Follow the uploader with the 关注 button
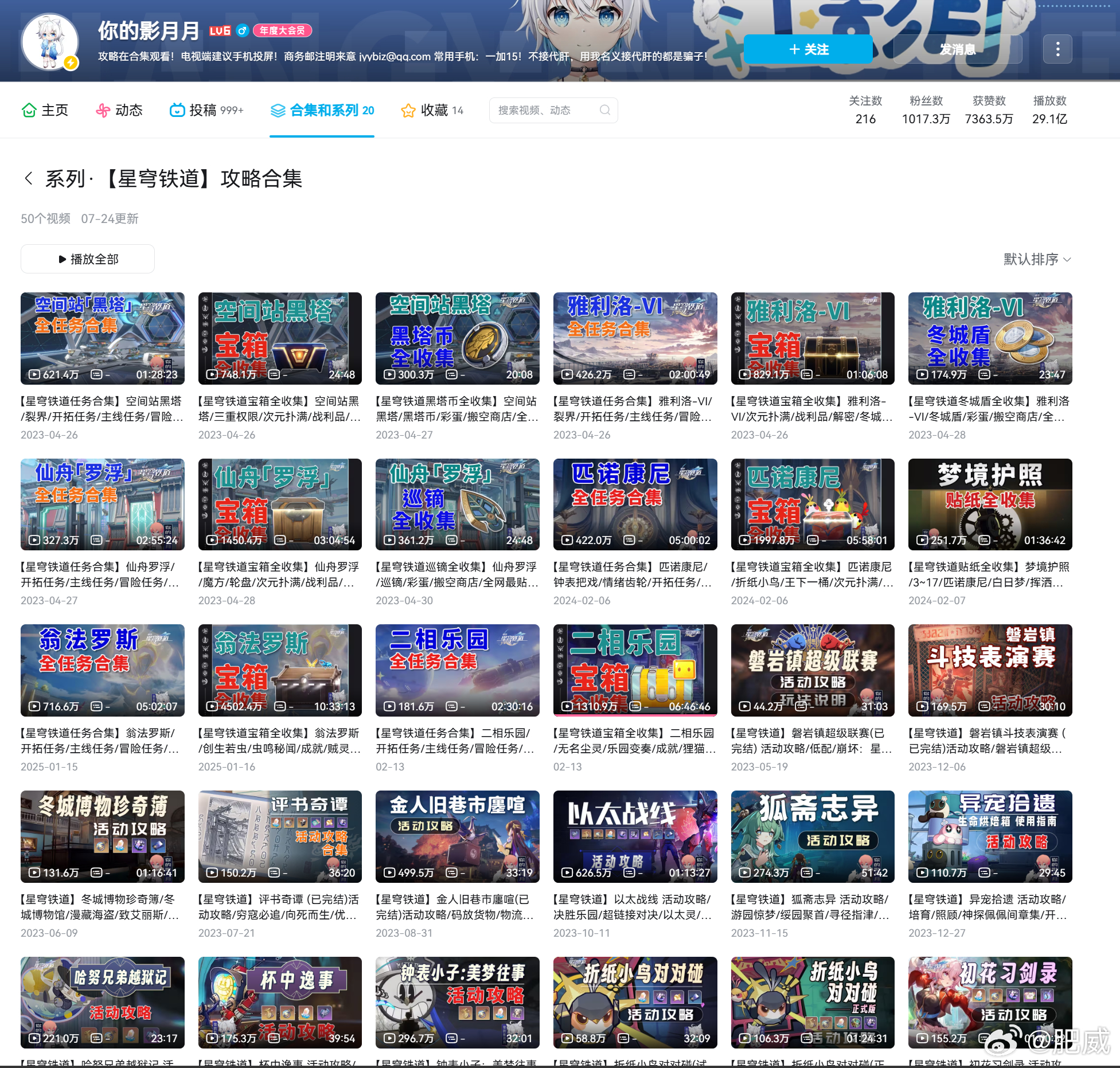The height and width of the screenshot is (1068, 1120). [x=808, y=49]
